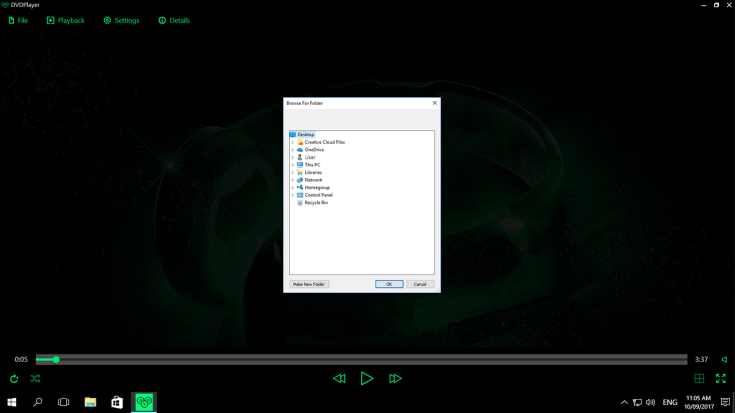
Task: Mute audio with speaker icon
Action: click(x=724, y=360)
